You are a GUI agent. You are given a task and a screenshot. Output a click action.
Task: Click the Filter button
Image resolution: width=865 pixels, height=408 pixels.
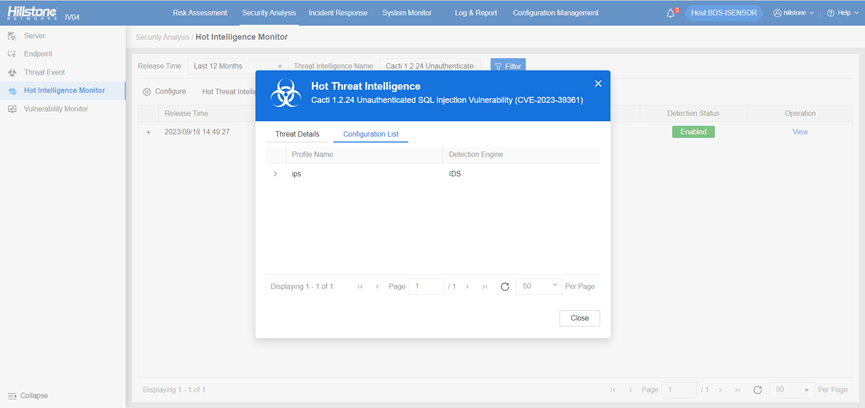click(x=508, y=66)
